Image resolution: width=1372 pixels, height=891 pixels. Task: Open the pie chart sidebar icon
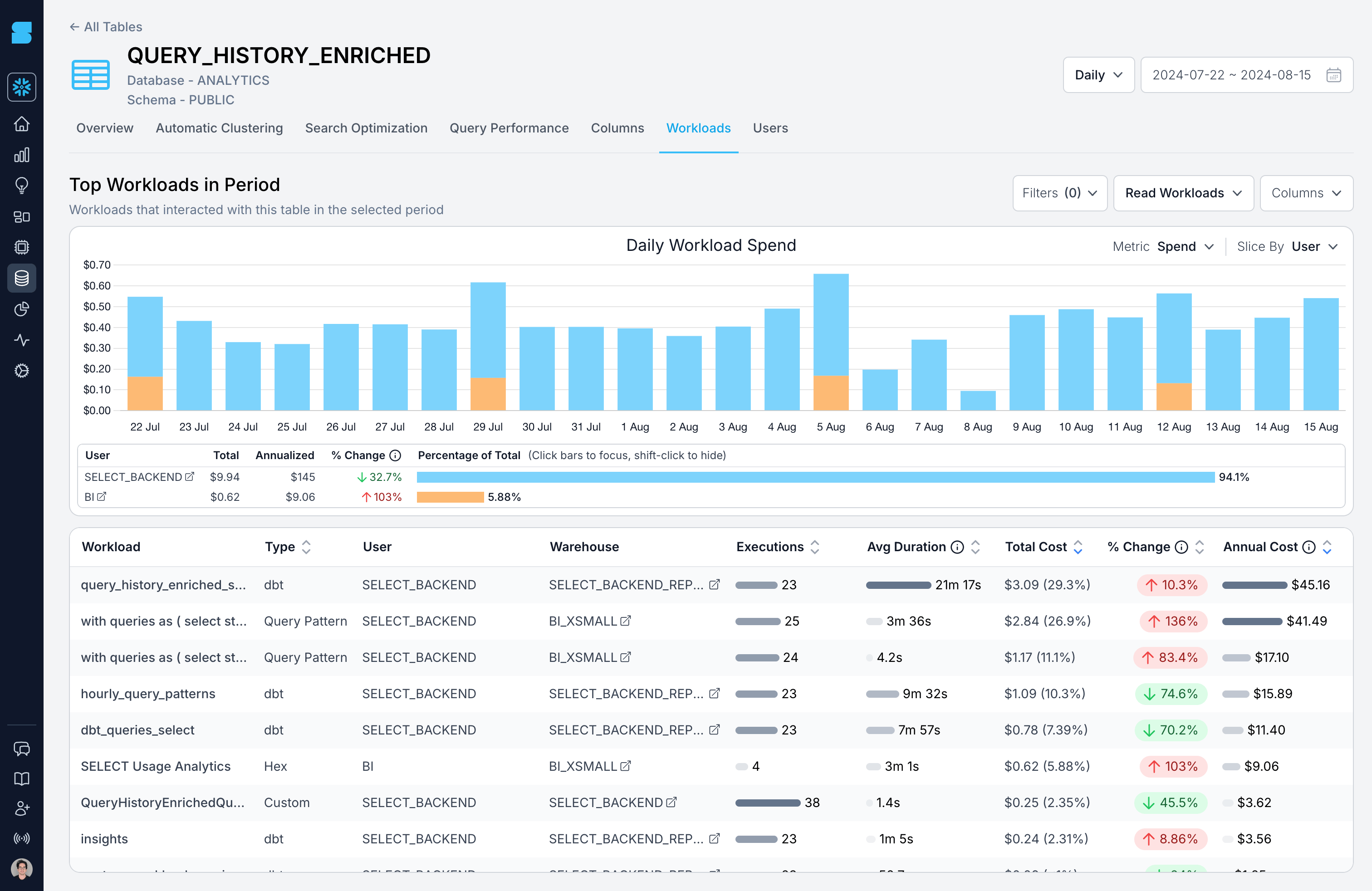pyautogui.click(x=21, y=309)
